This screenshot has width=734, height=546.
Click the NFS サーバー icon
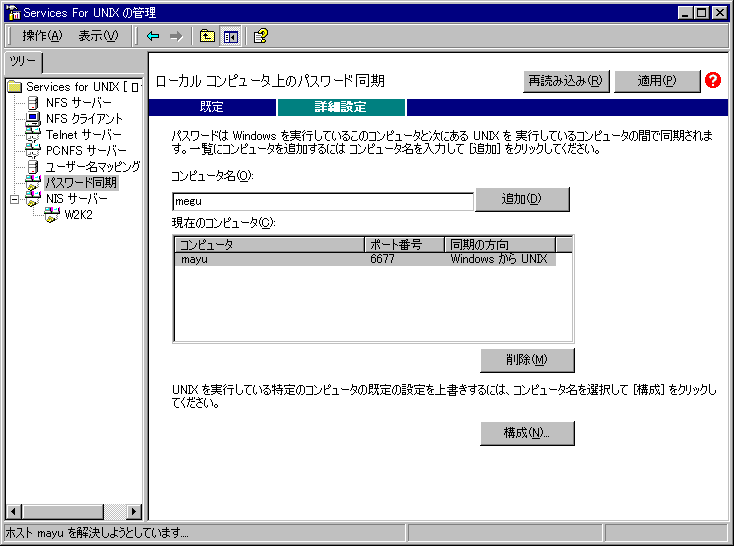[x=33, y=103]
